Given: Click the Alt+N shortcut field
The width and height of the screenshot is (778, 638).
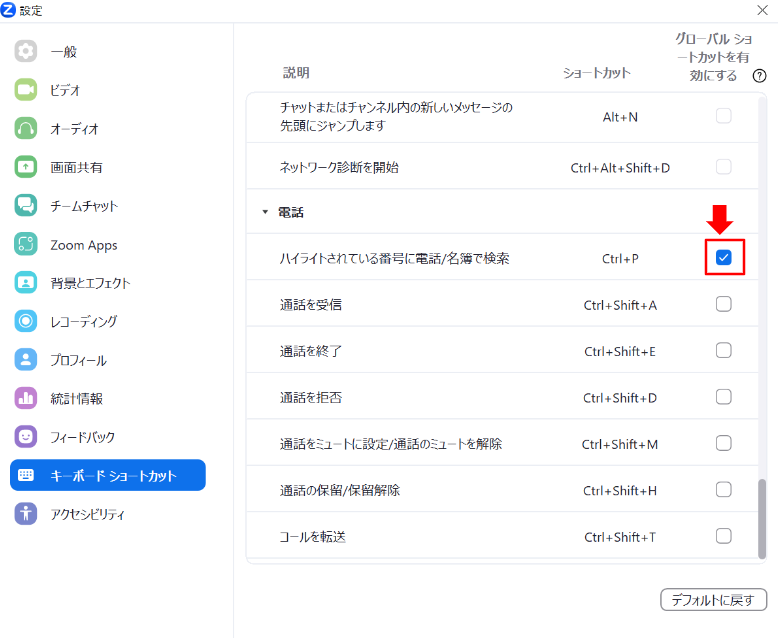Looking at the screenshot, I should coord(620,117).
